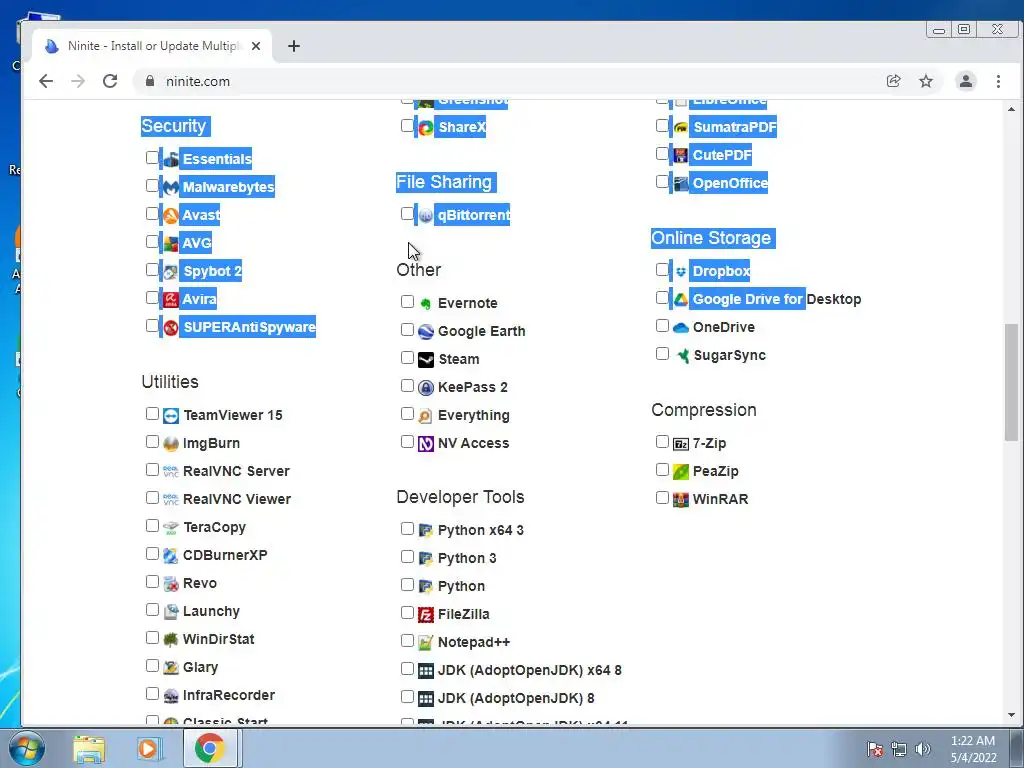
Task: Click the ninite.com address bar
Action: [509, 81]
